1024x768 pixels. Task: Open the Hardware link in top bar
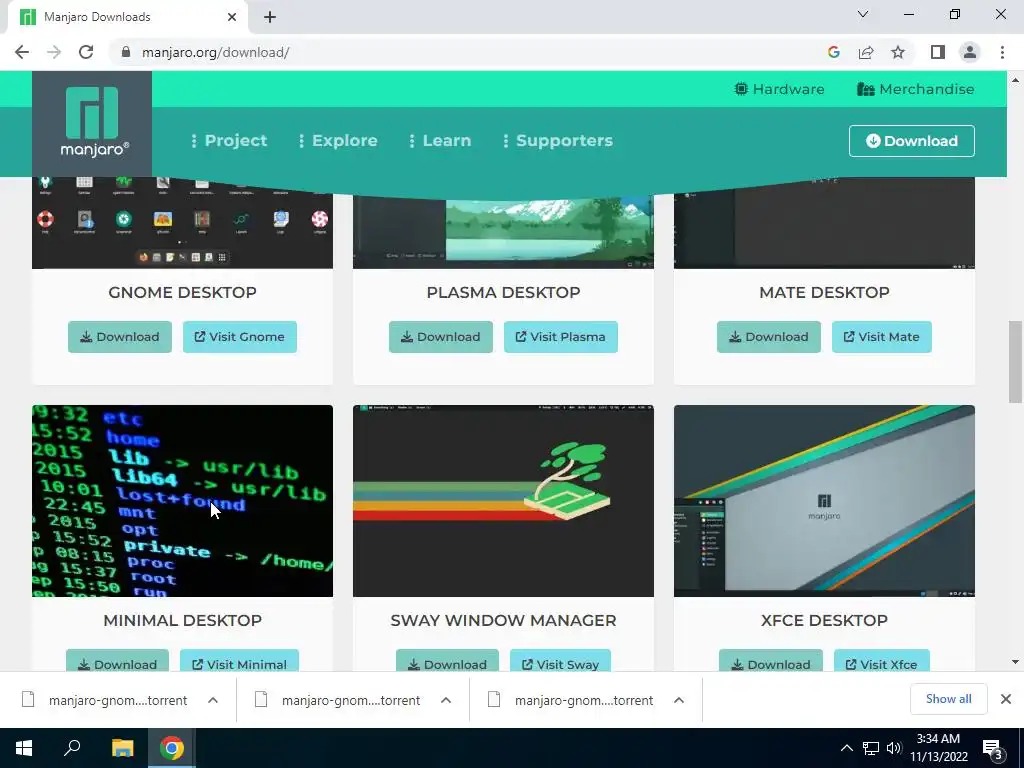(779, 89)
